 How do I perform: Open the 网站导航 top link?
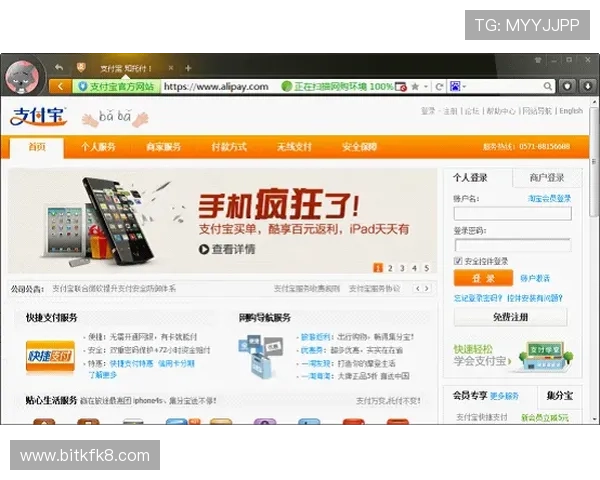tap(537, 111)
